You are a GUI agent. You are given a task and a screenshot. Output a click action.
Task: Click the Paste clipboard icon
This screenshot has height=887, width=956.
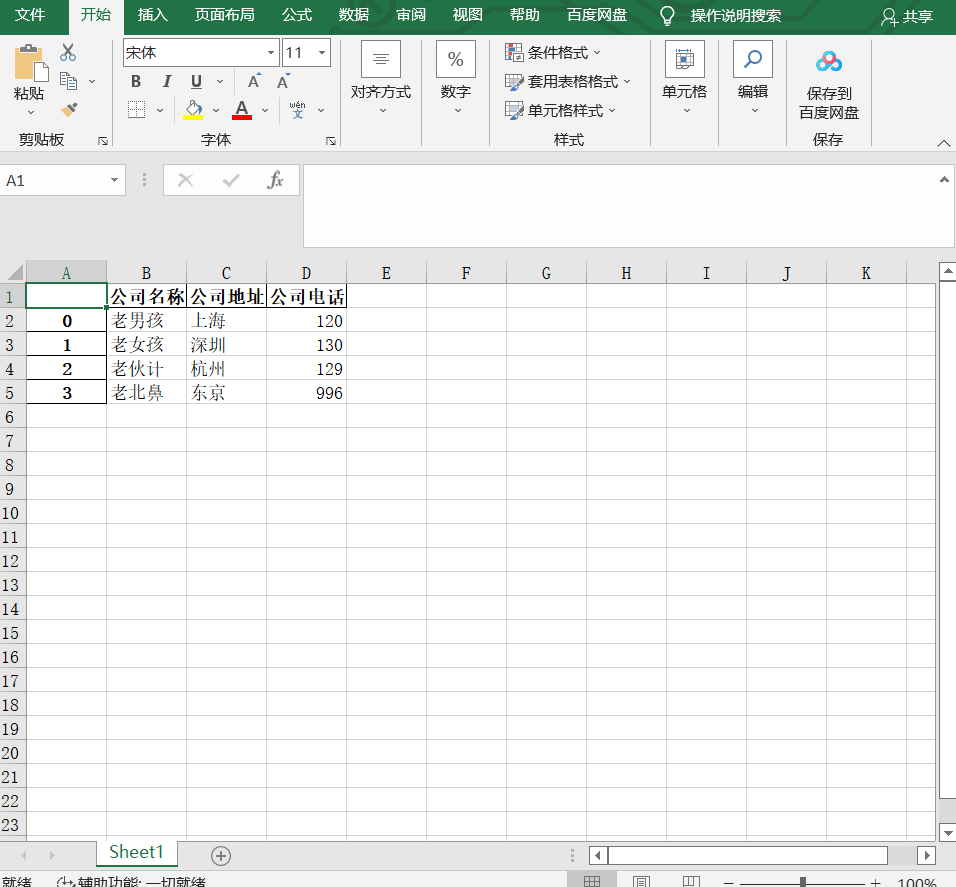pyautogui.click(x=30, y=63)
